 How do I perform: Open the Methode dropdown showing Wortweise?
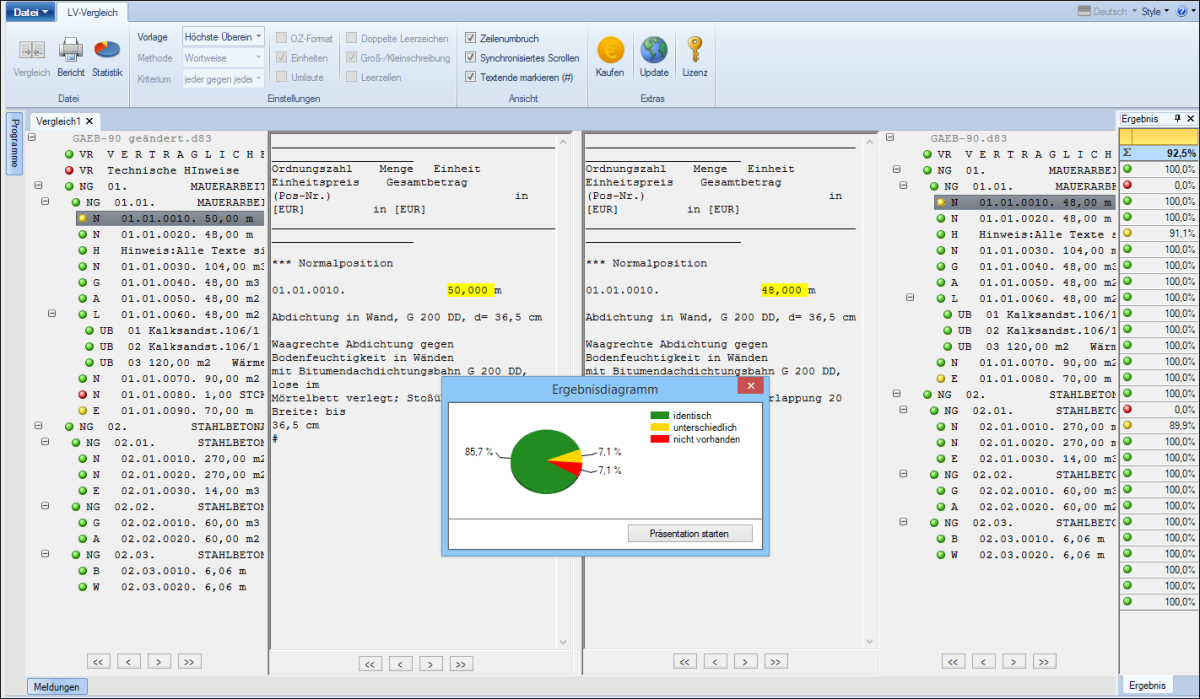point(223,58)
